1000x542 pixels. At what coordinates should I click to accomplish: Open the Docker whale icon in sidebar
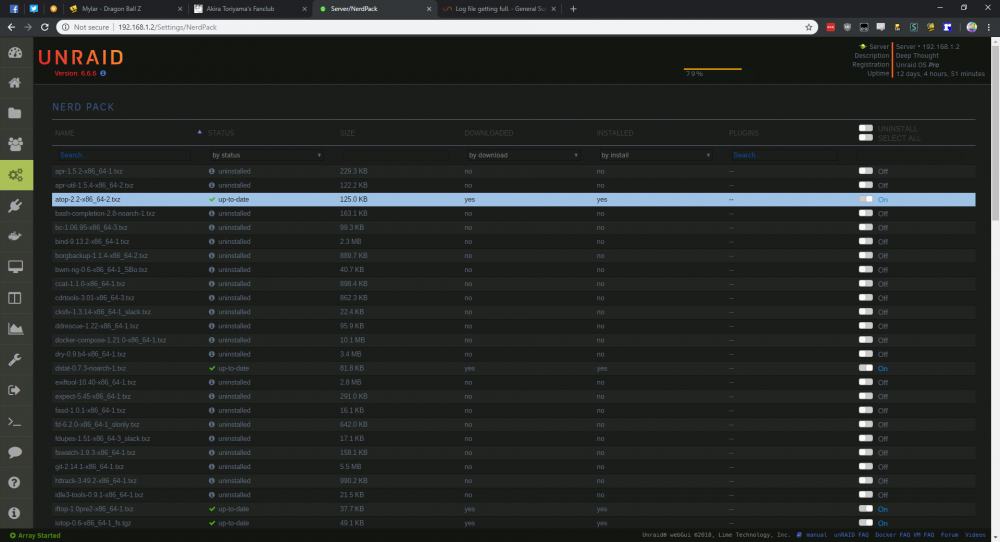pyautogui.click(x=15, y=236)
